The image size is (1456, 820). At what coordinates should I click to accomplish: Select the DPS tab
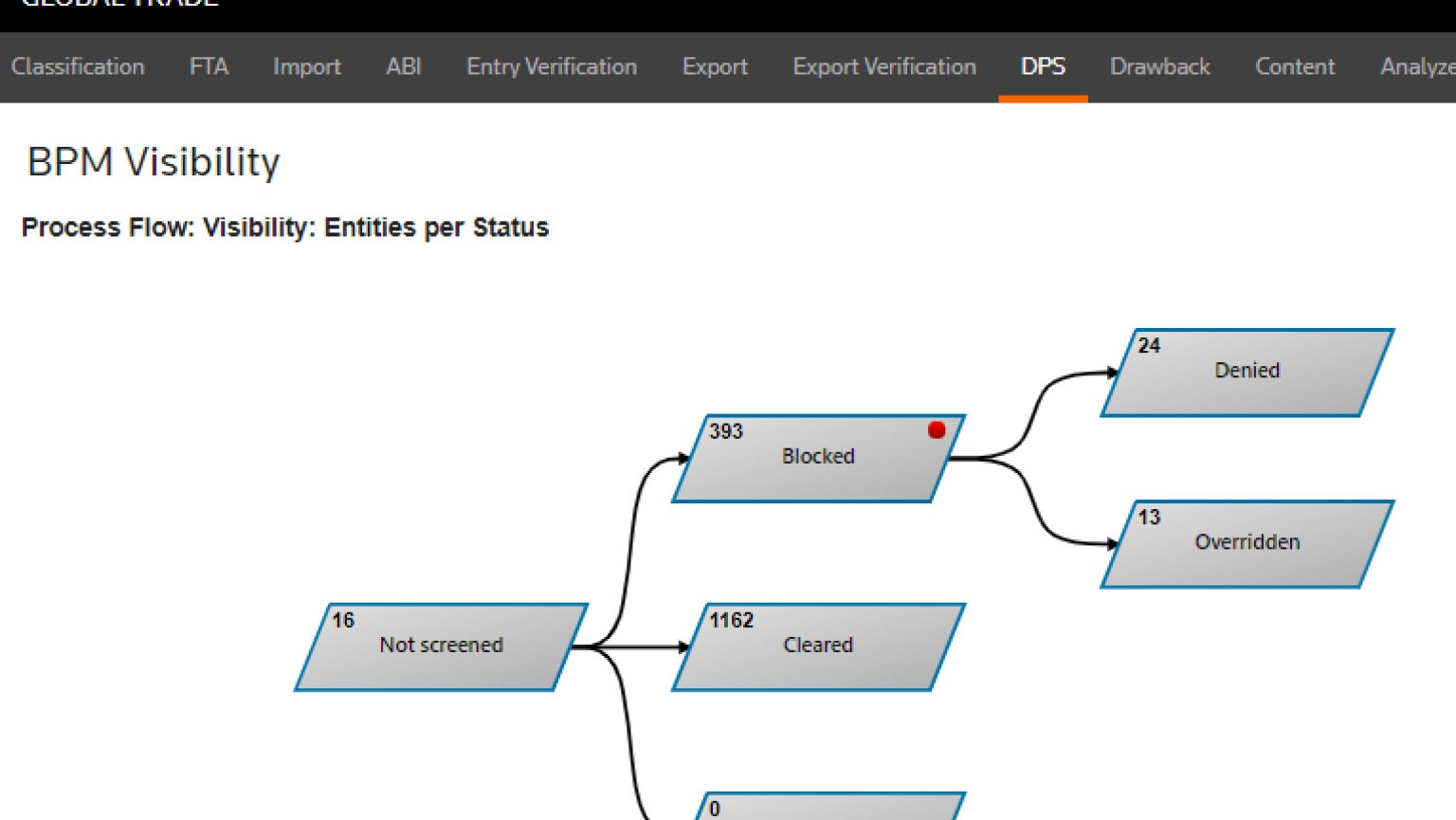(1043, 67)
